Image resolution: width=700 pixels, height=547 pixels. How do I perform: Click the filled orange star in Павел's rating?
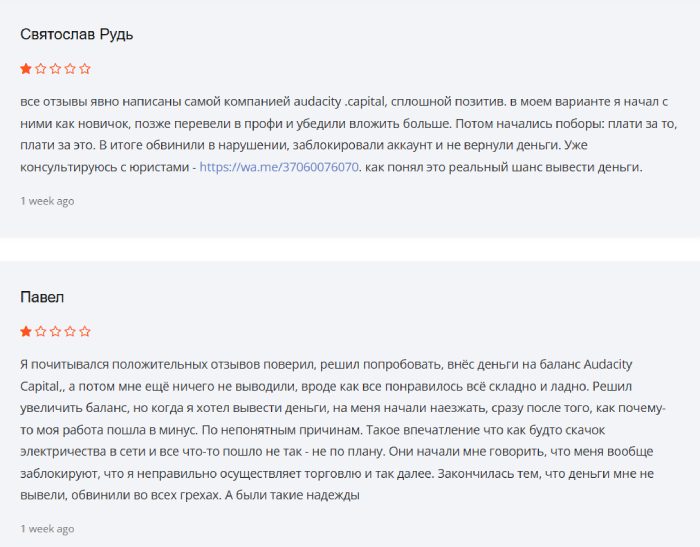tap(25, 331)
